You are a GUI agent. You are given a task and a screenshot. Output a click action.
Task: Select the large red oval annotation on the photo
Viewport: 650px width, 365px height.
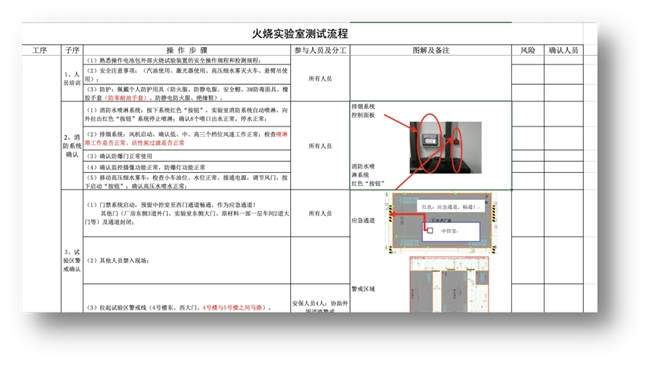(429, 144)
